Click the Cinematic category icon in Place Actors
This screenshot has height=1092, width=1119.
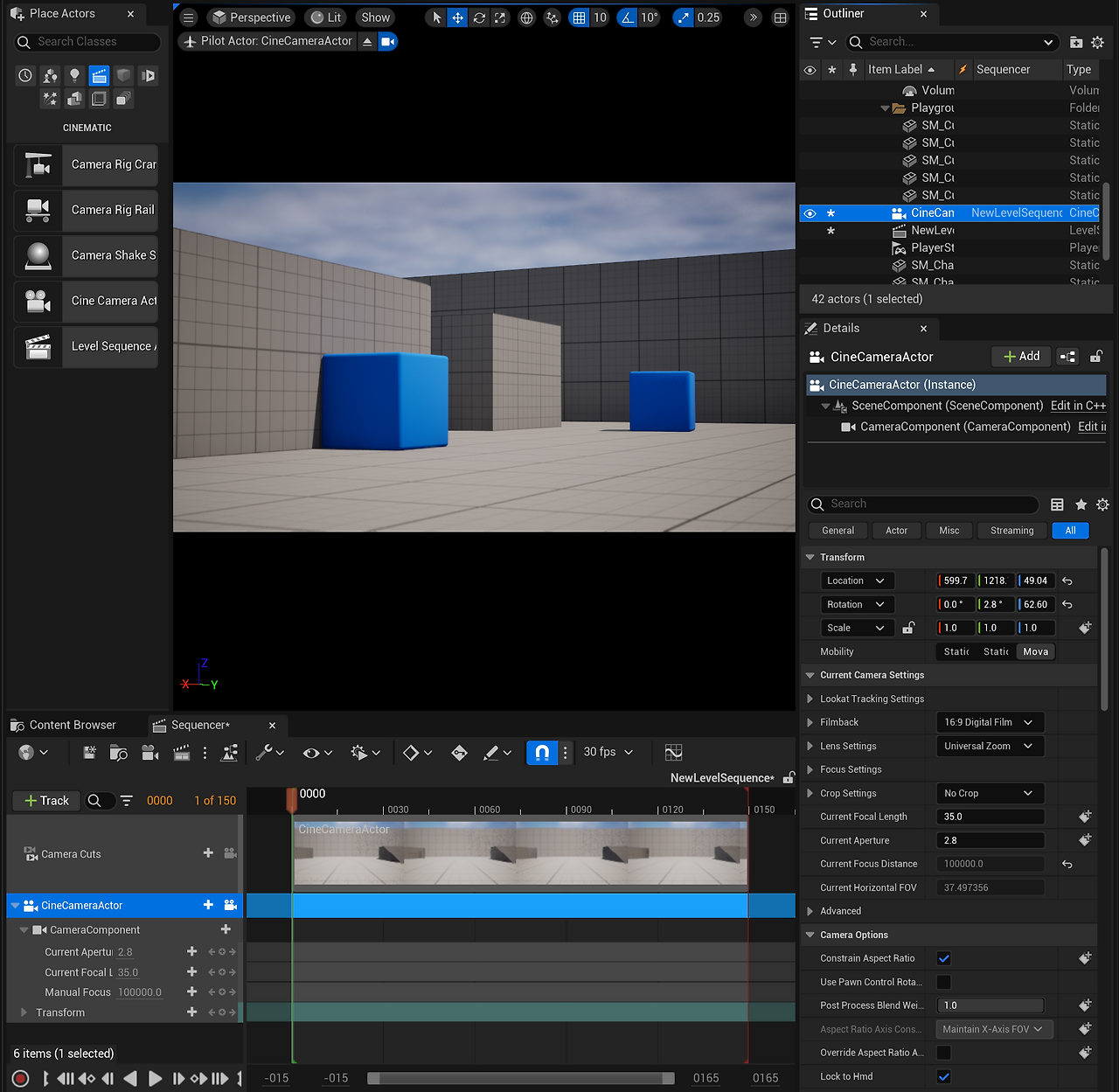(100, 76)
